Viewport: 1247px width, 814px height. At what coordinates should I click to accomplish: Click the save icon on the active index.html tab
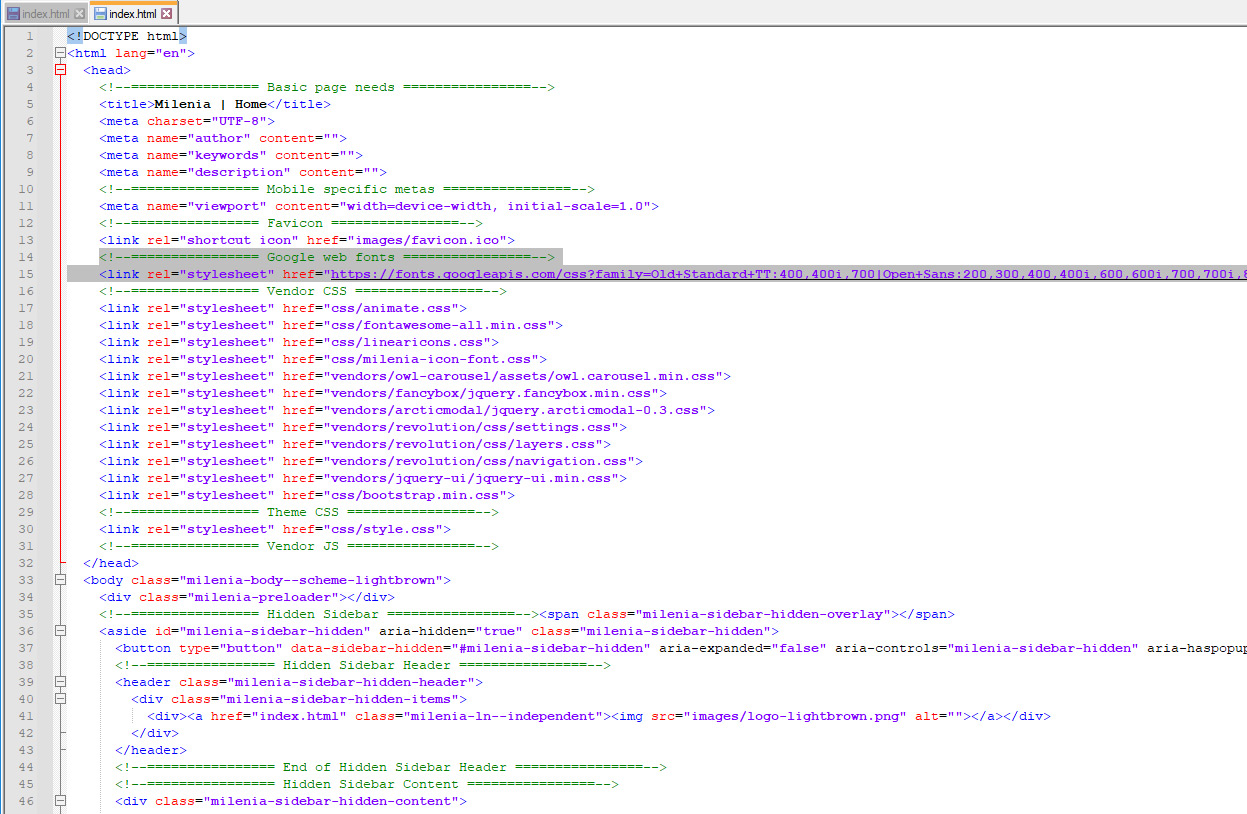tap(100, 14)
